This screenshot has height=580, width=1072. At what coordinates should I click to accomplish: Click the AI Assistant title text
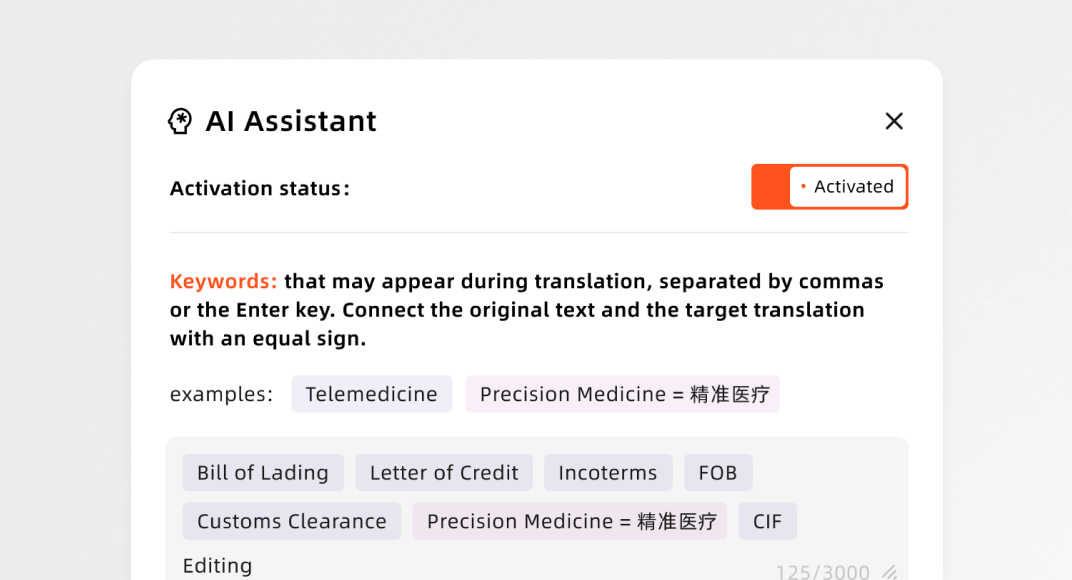291,121
